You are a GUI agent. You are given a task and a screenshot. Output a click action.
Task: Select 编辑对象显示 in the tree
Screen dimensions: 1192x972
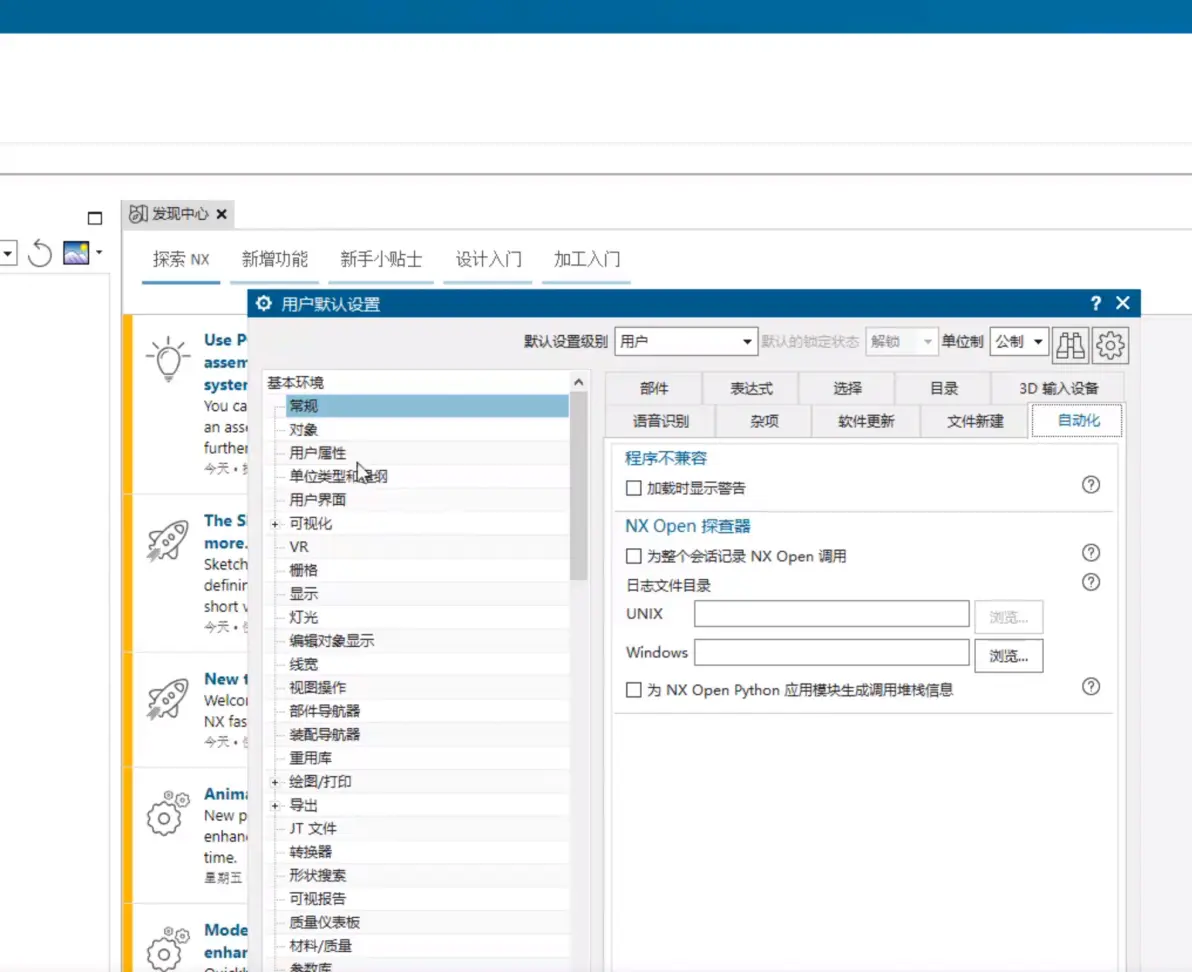(x=331, y=641)
